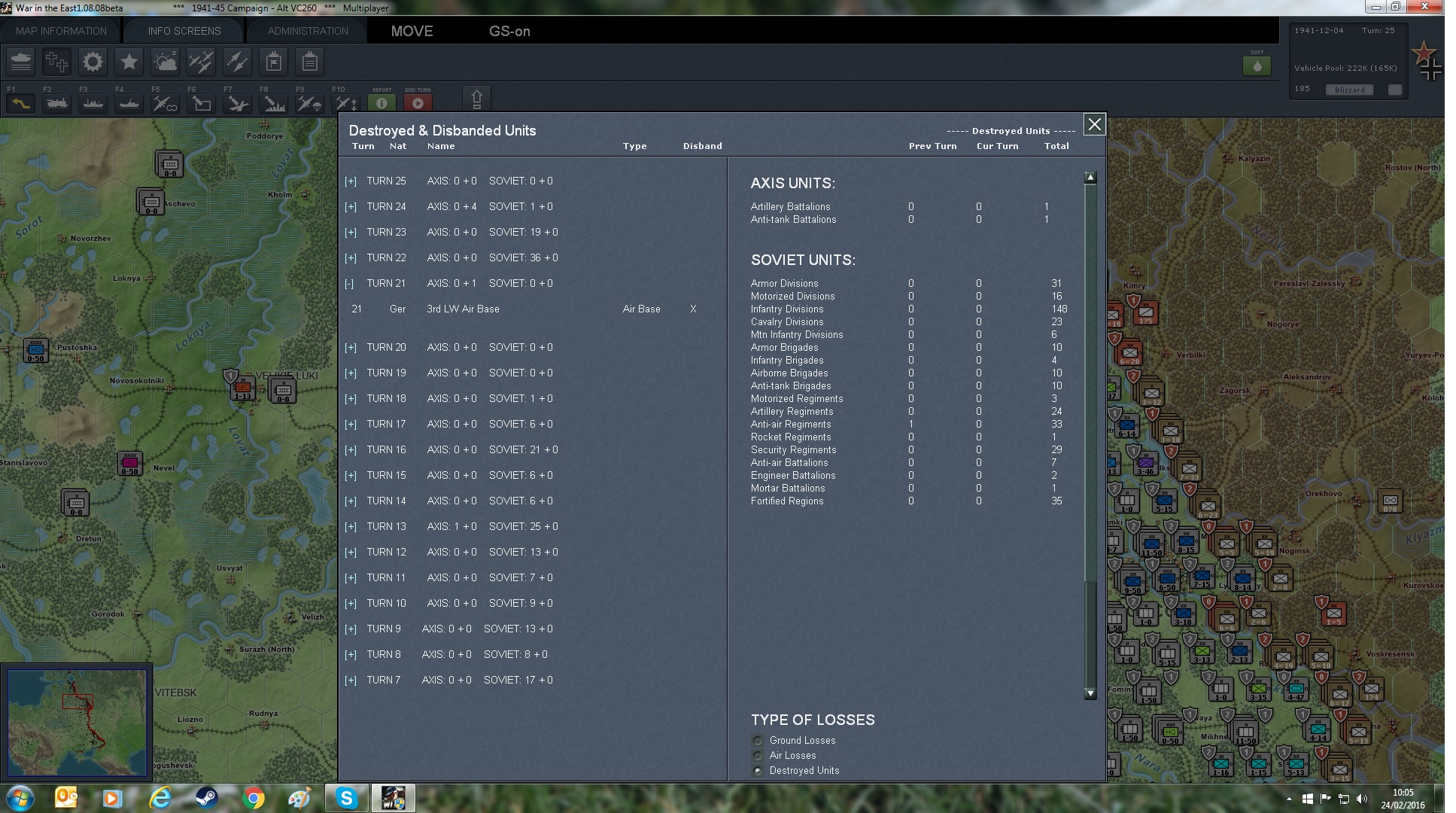The image size is (1456, 813).
Task: Select the Ground Losses radio button
Action: pos(758,741)
